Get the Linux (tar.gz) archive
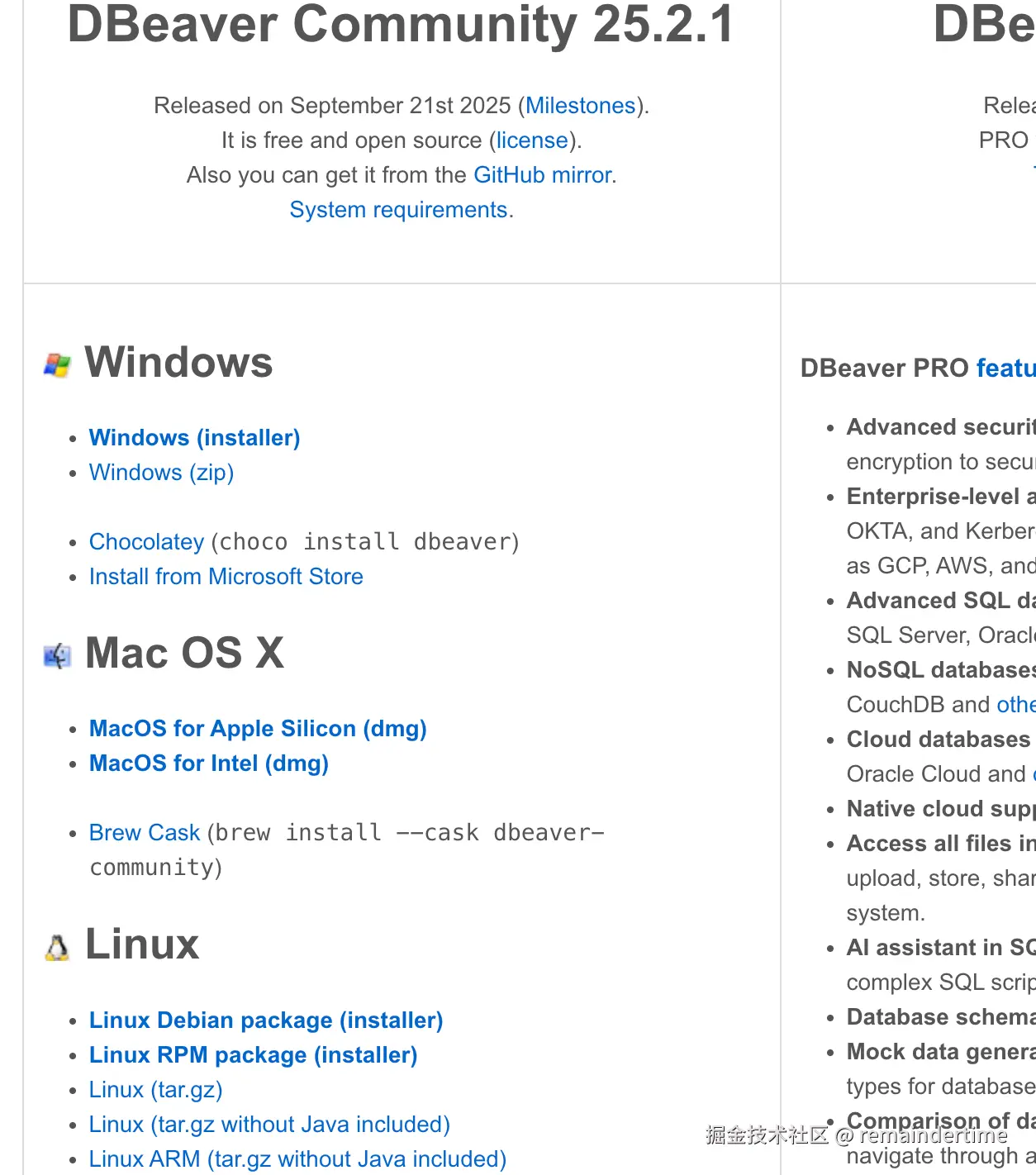The width and height of the screenshot is (1036, 1175). 156,1090
